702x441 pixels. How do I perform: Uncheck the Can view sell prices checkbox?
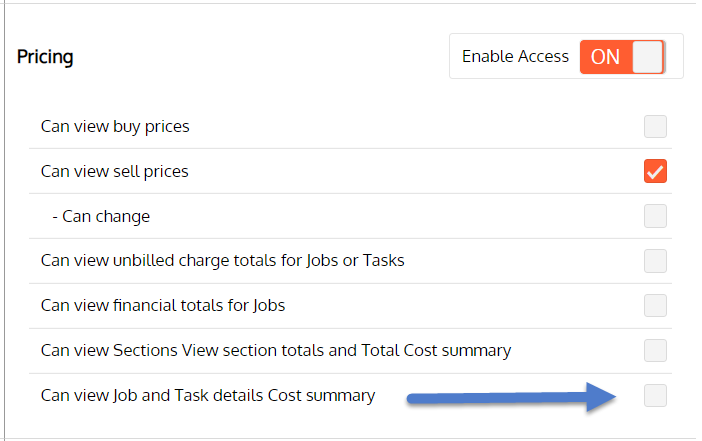pos(655,171)
